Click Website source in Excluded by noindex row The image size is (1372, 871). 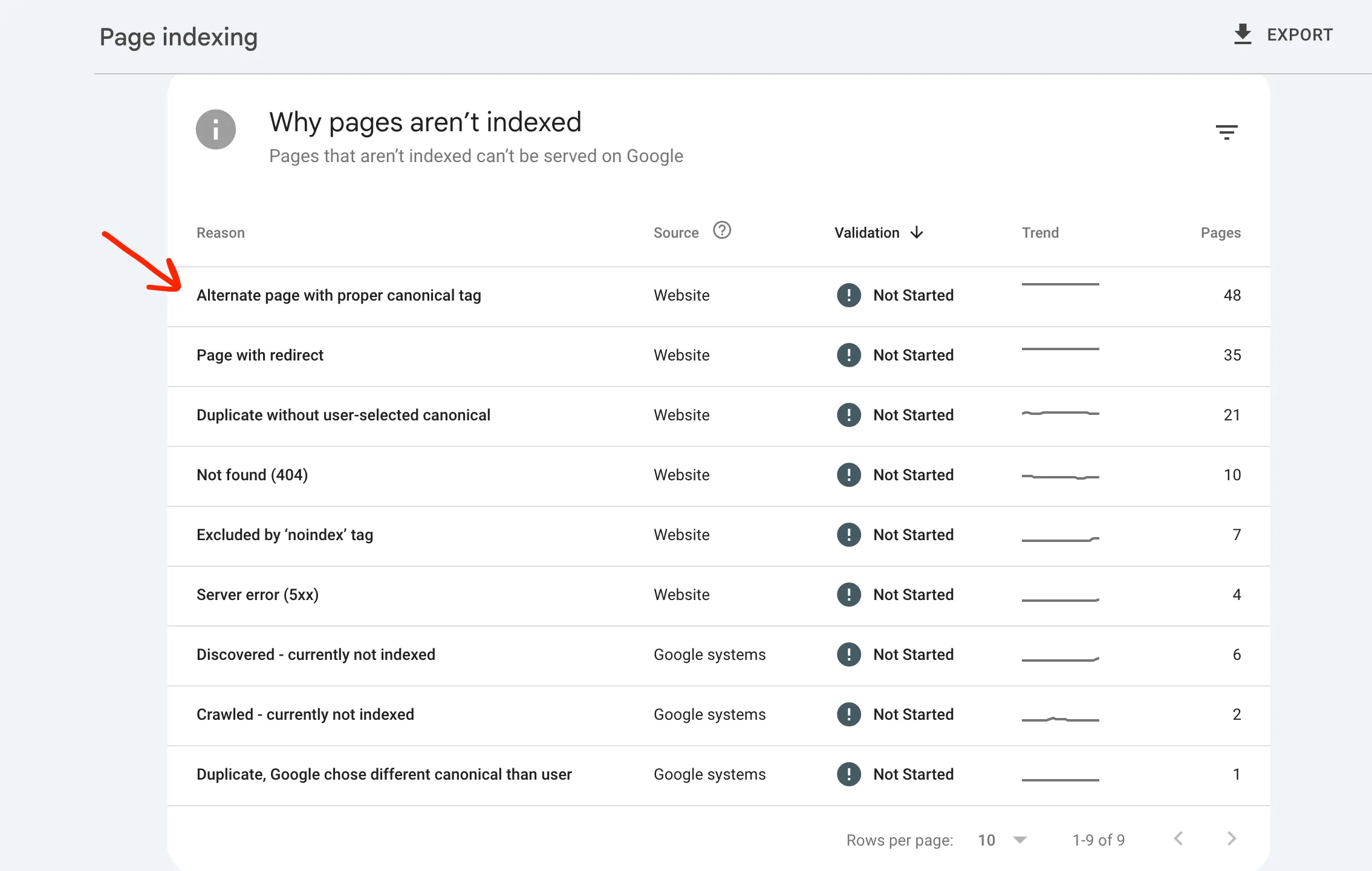(x=681, y=535)
